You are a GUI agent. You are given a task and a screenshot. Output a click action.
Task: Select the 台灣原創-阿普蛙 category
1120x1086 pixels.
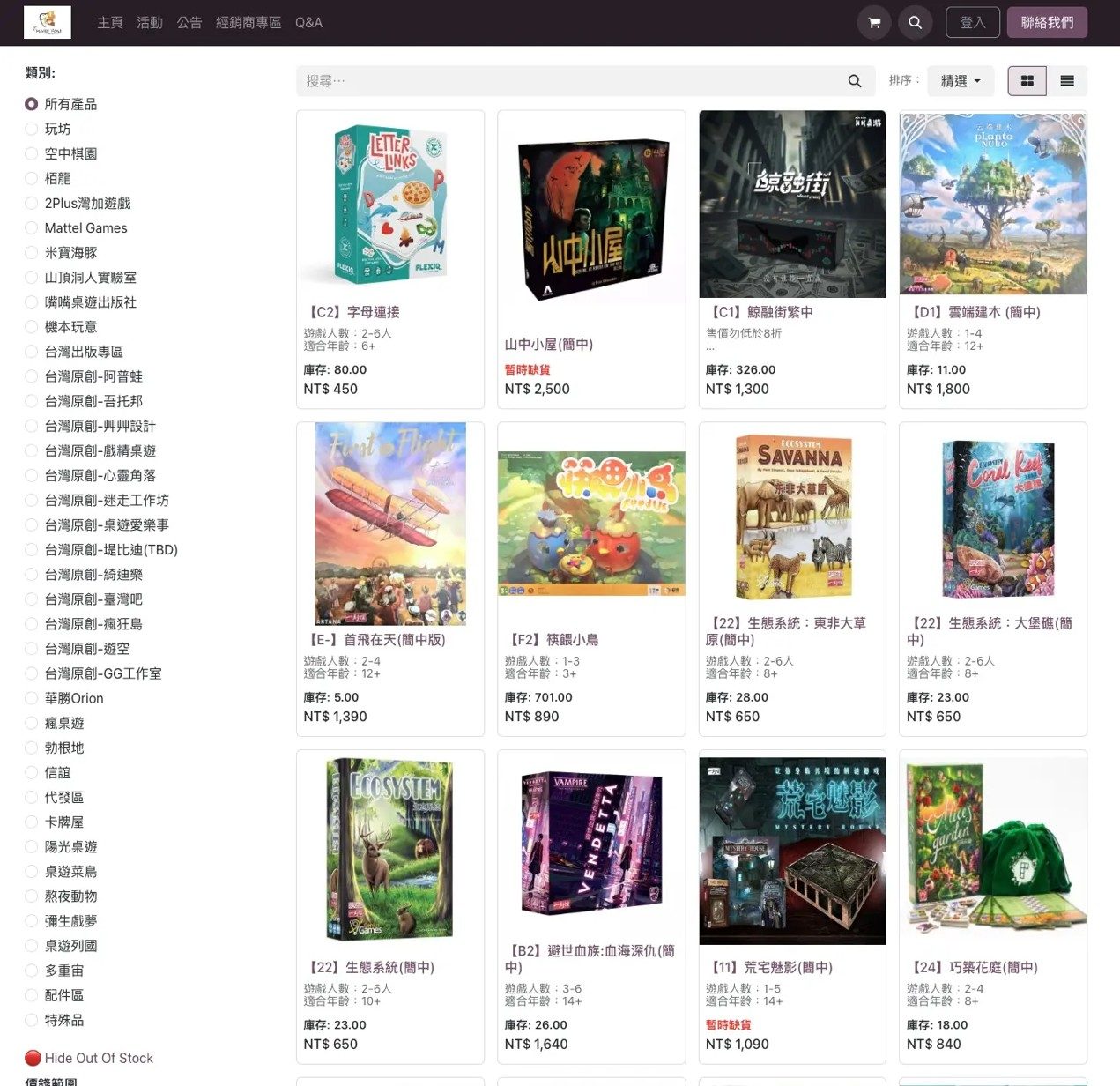pos(84,376)
